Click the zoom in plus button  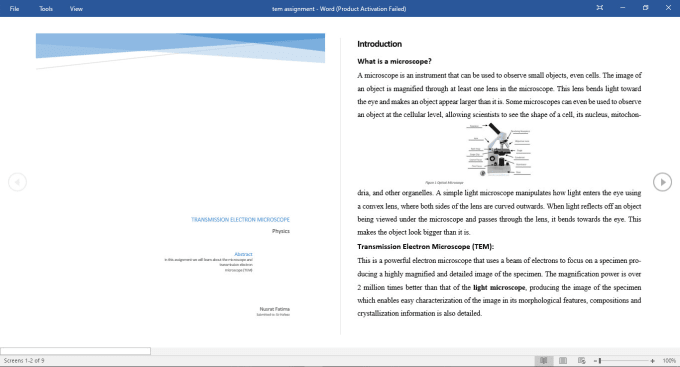[653, 361]
